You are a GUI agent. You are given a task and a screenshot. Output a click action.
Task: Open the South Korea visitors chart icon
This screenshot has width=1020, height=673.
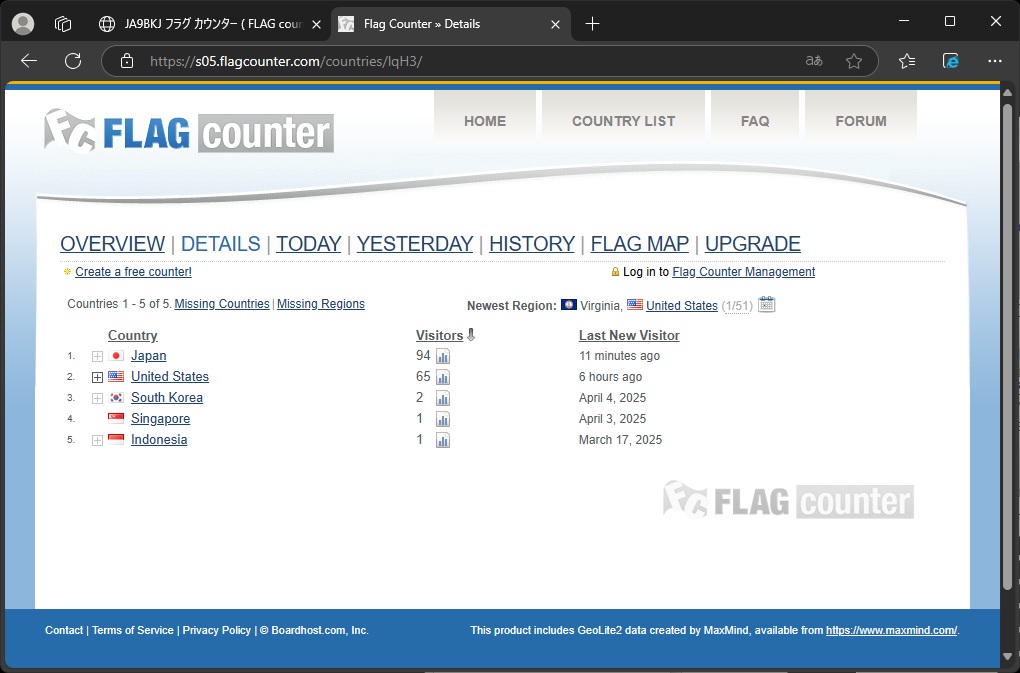(443, 398)
